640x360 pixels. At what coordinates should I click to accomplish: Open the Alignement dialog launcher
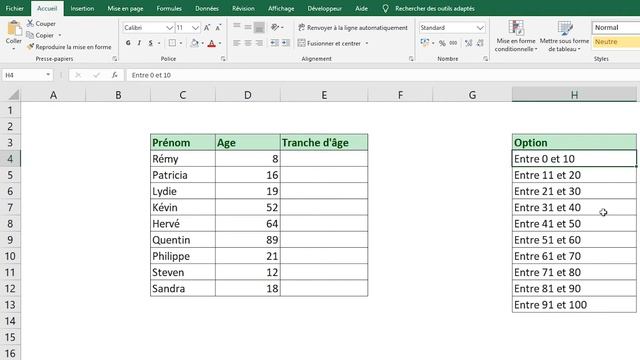pos(411,59)
